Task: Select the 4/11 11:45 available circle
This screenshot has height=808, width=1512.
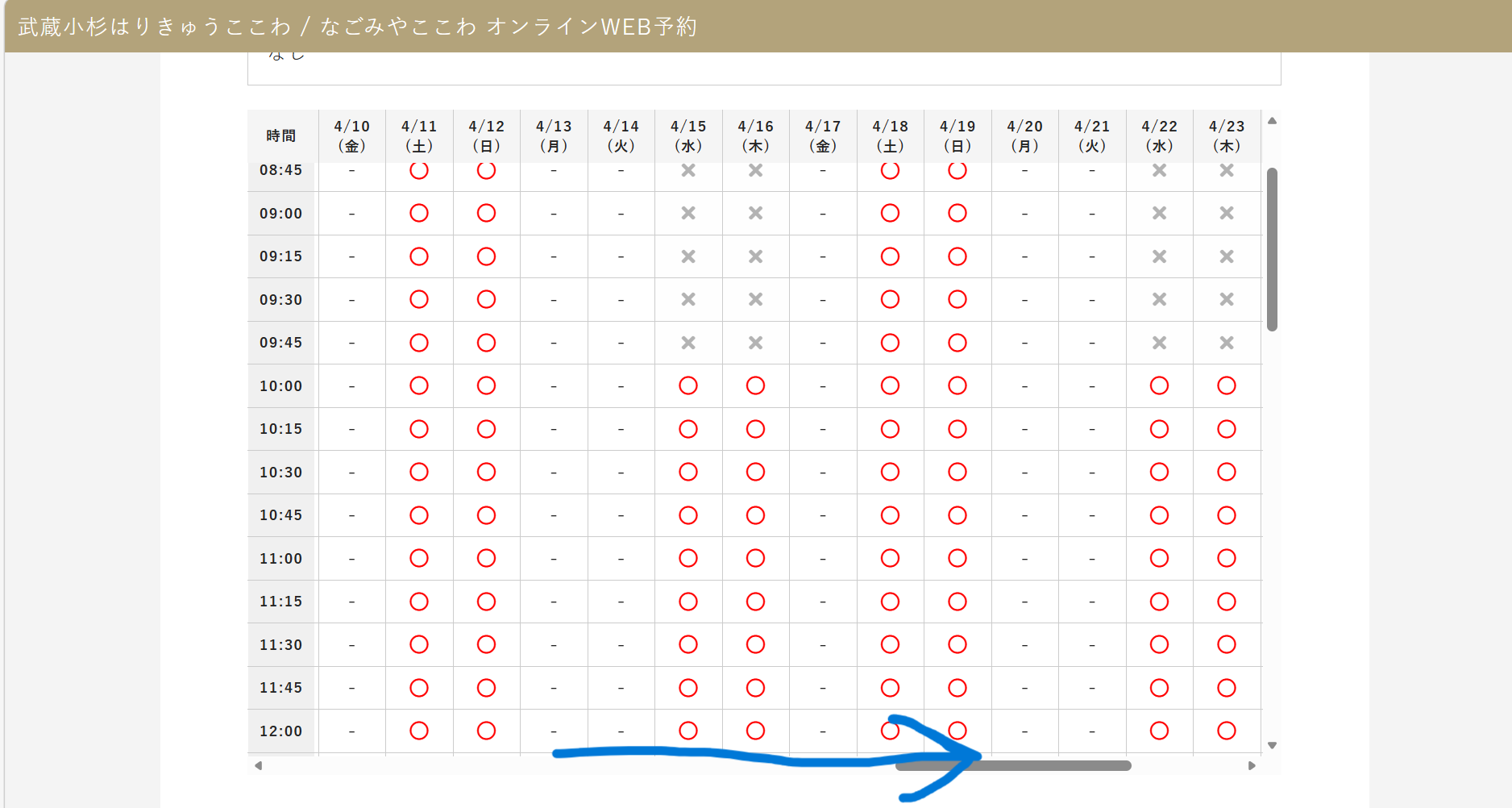Action: [x=418, y=688]
